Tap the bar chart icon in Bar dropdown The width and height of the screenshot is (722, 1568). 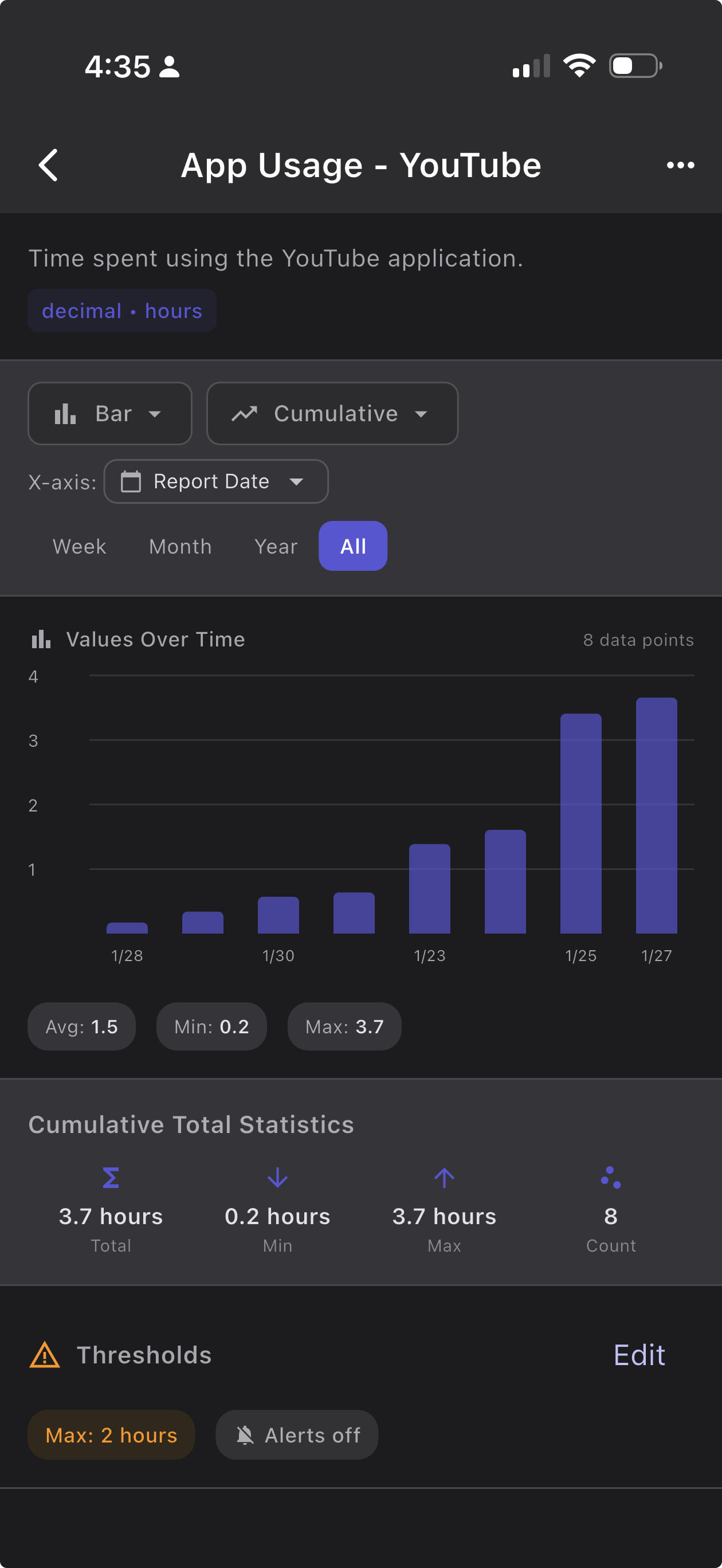tap(65, 414)
